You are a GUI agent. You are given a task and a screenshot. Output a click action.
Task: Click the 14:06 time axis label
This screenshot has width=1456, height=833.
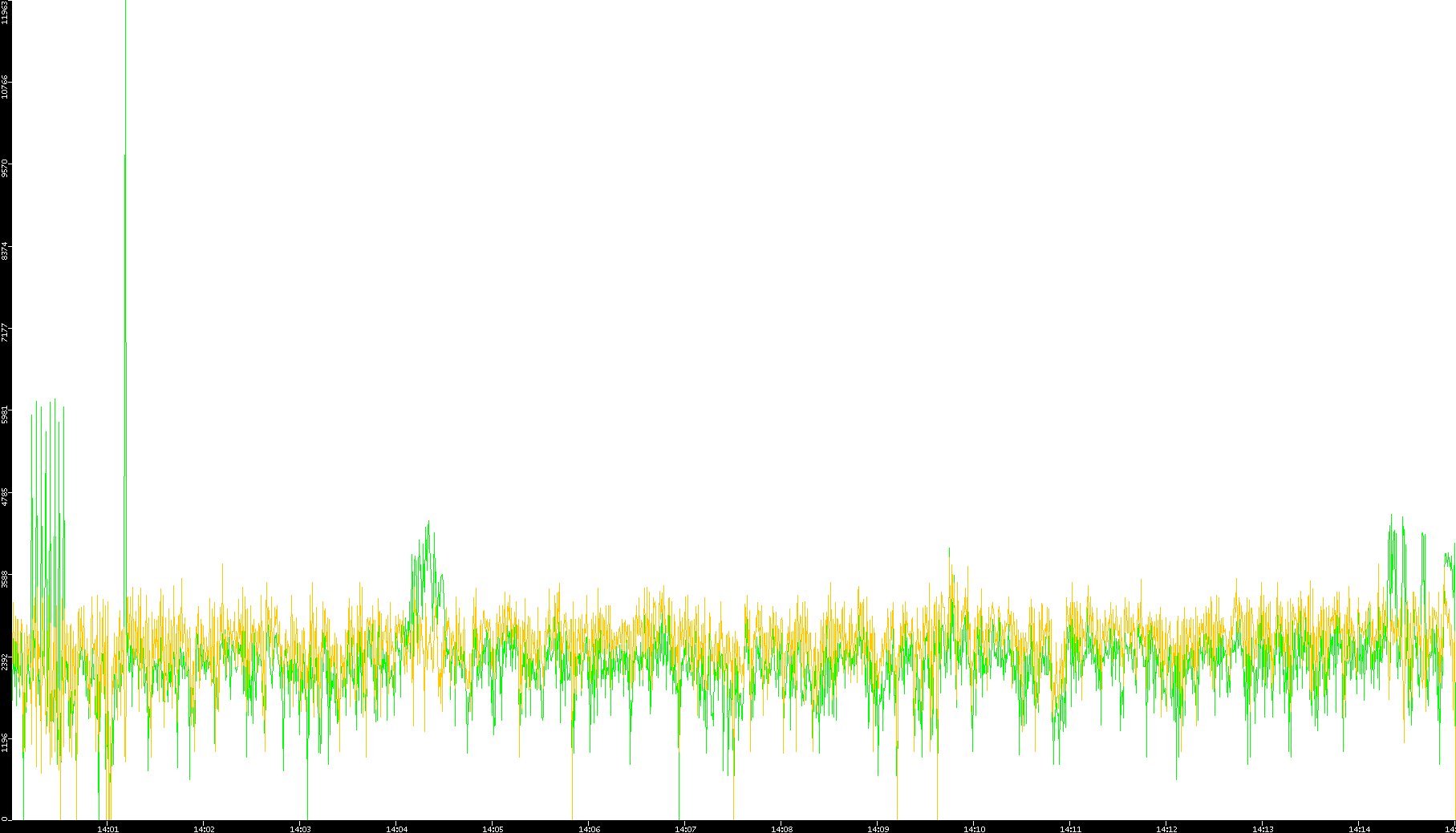(589, 829)
